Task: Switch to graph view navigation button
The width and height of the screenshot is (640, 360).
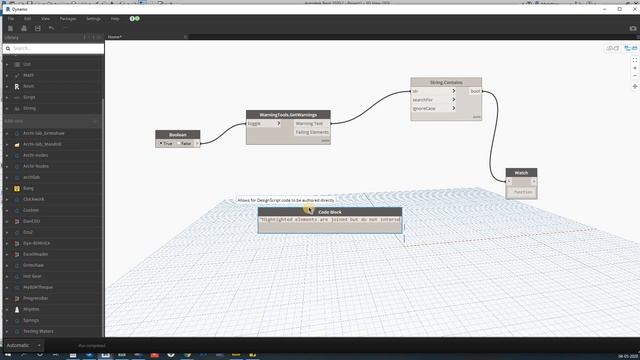Action: click(x=631, y=48)
